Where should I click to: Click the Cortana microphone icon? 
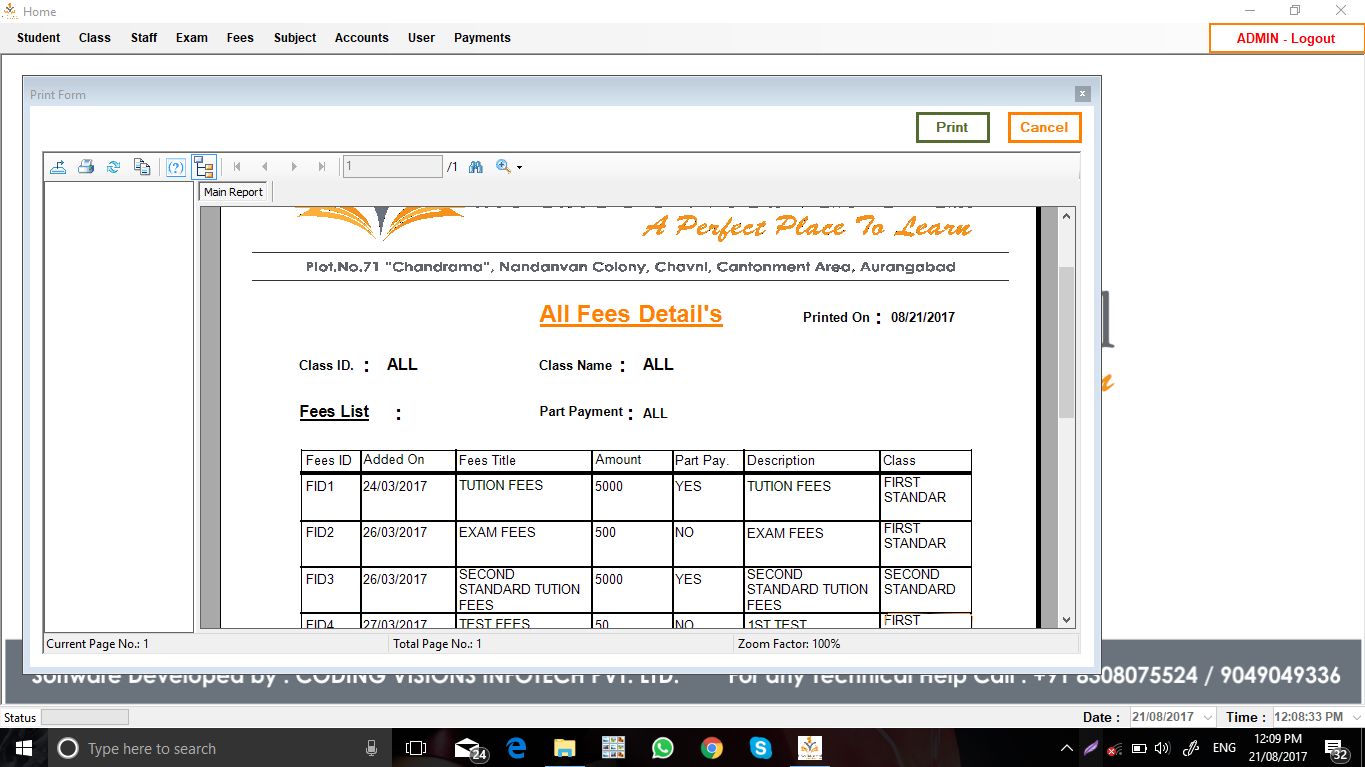coord(371,748)
